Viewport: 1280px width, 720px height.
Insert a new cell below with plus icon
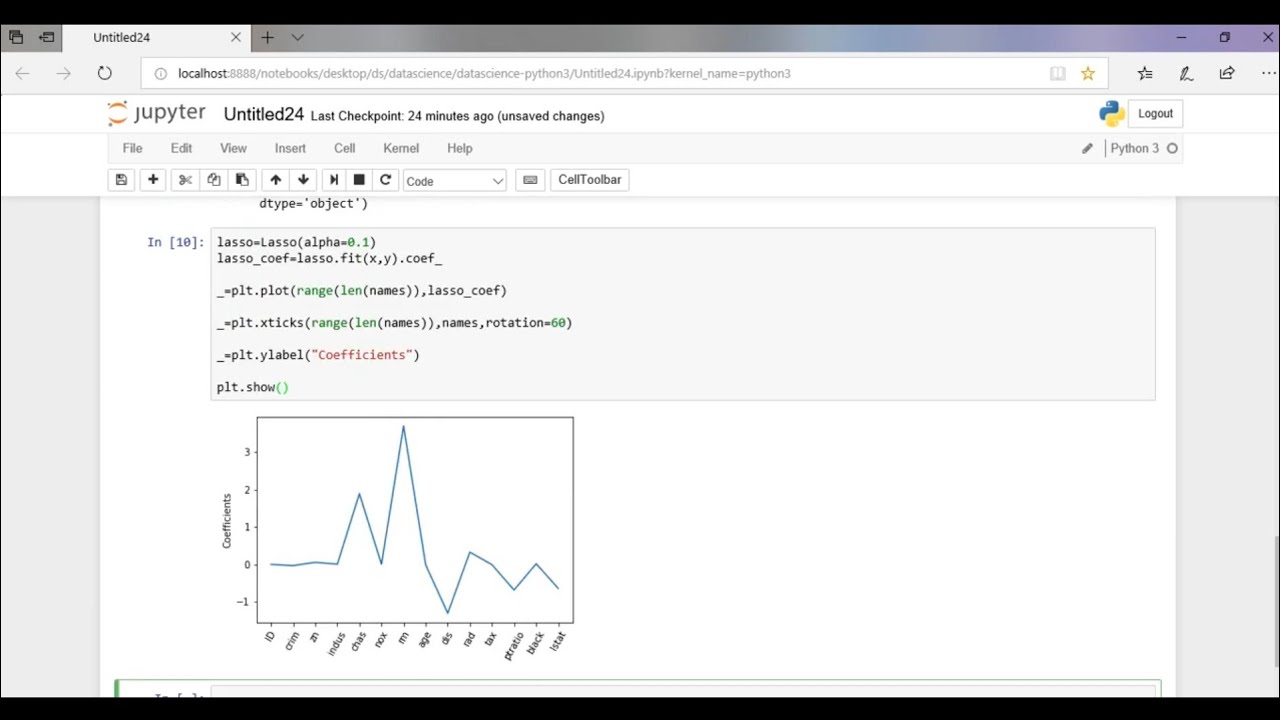point(153,180)
